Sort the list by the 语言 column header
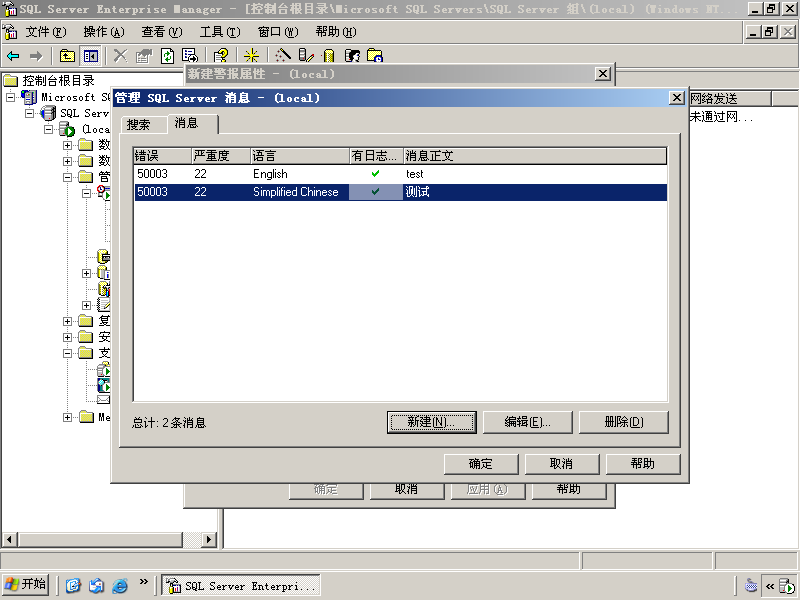 pos(300,156)
